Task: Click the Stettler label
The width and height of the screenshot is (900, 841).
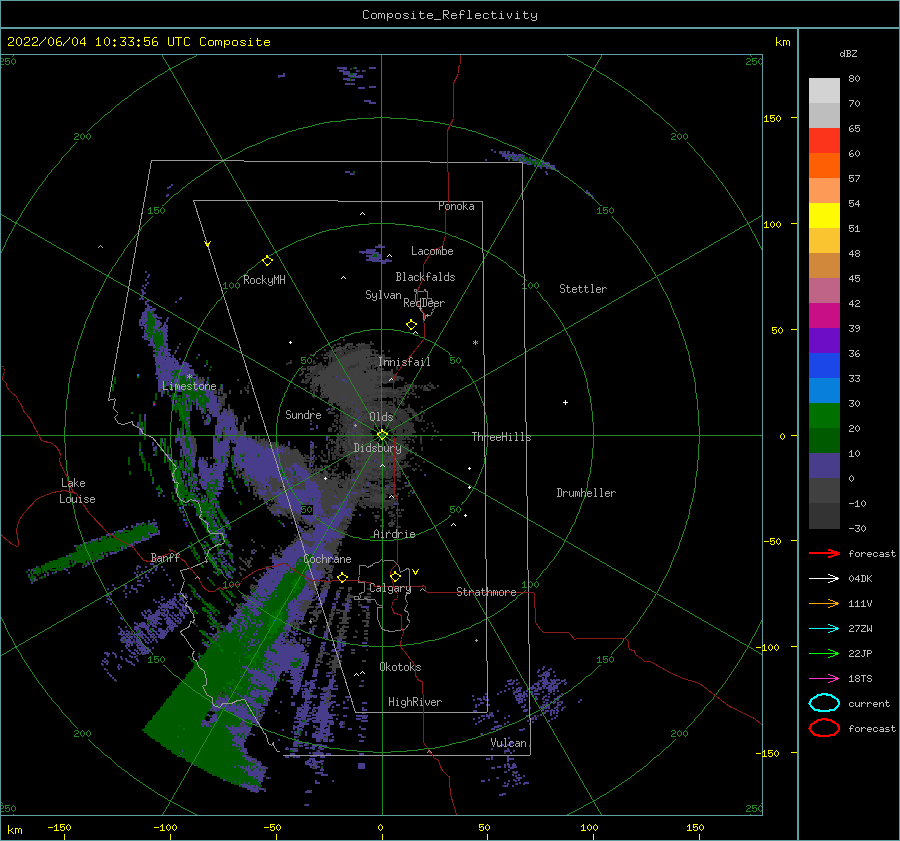Action: [x=583, y=289]
